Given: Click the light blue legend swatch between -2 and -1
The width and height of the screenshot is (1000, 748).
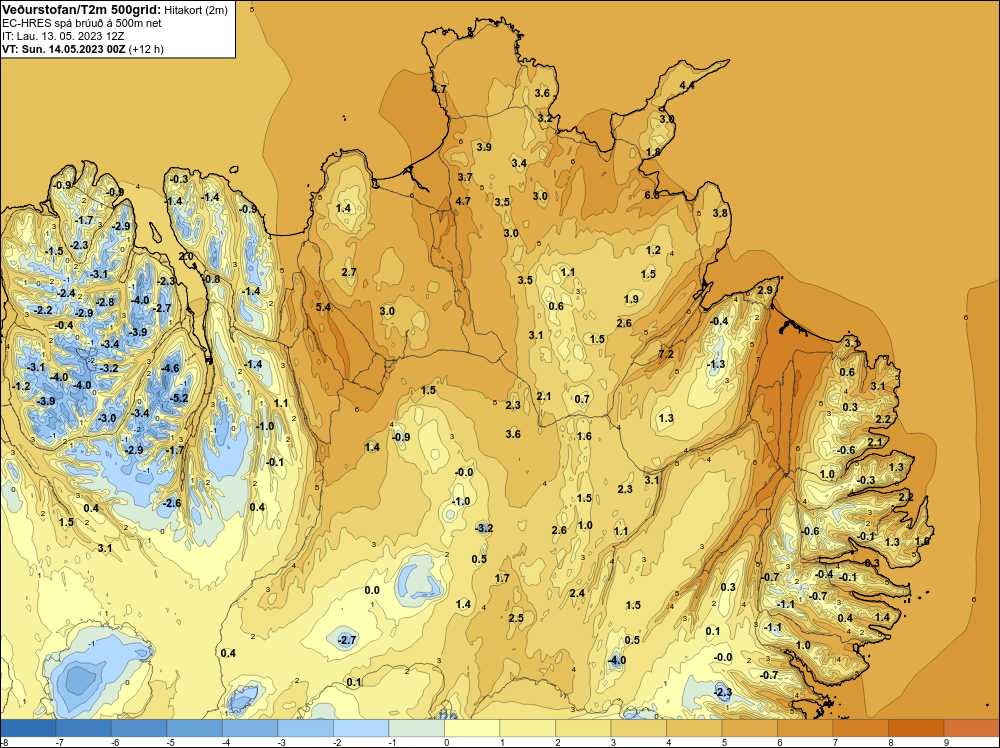Looking at the screenshot, I should click(361, 728).
